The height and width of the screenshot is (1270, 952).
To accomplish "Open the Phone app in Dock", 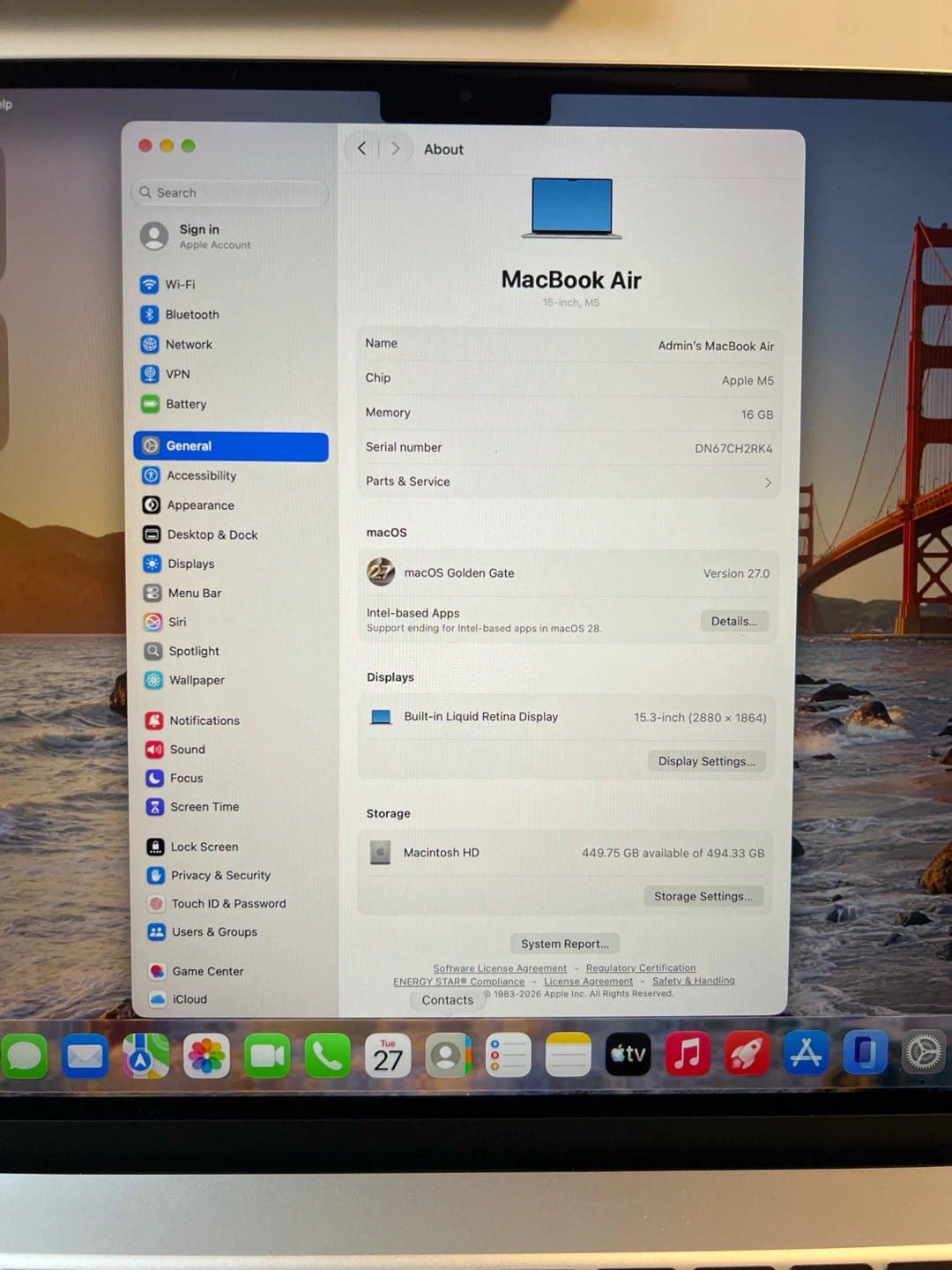I will (327, 1056).
